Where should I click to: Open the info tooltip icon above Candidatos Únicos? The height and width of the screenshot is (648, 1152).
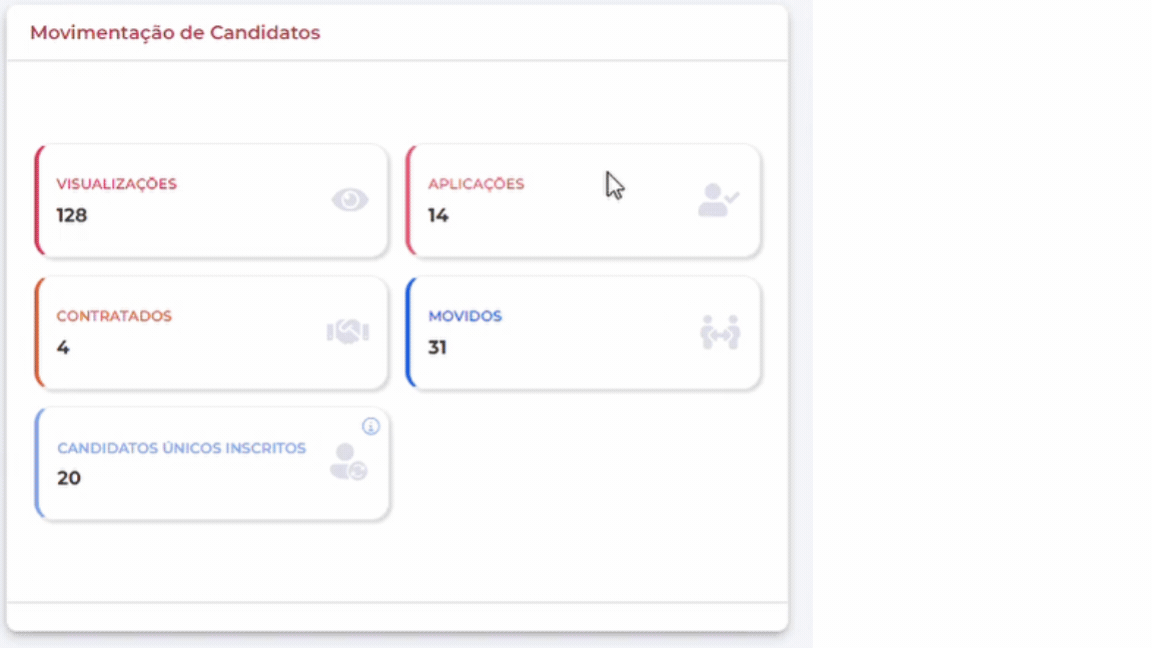click(x=372, y=427)
